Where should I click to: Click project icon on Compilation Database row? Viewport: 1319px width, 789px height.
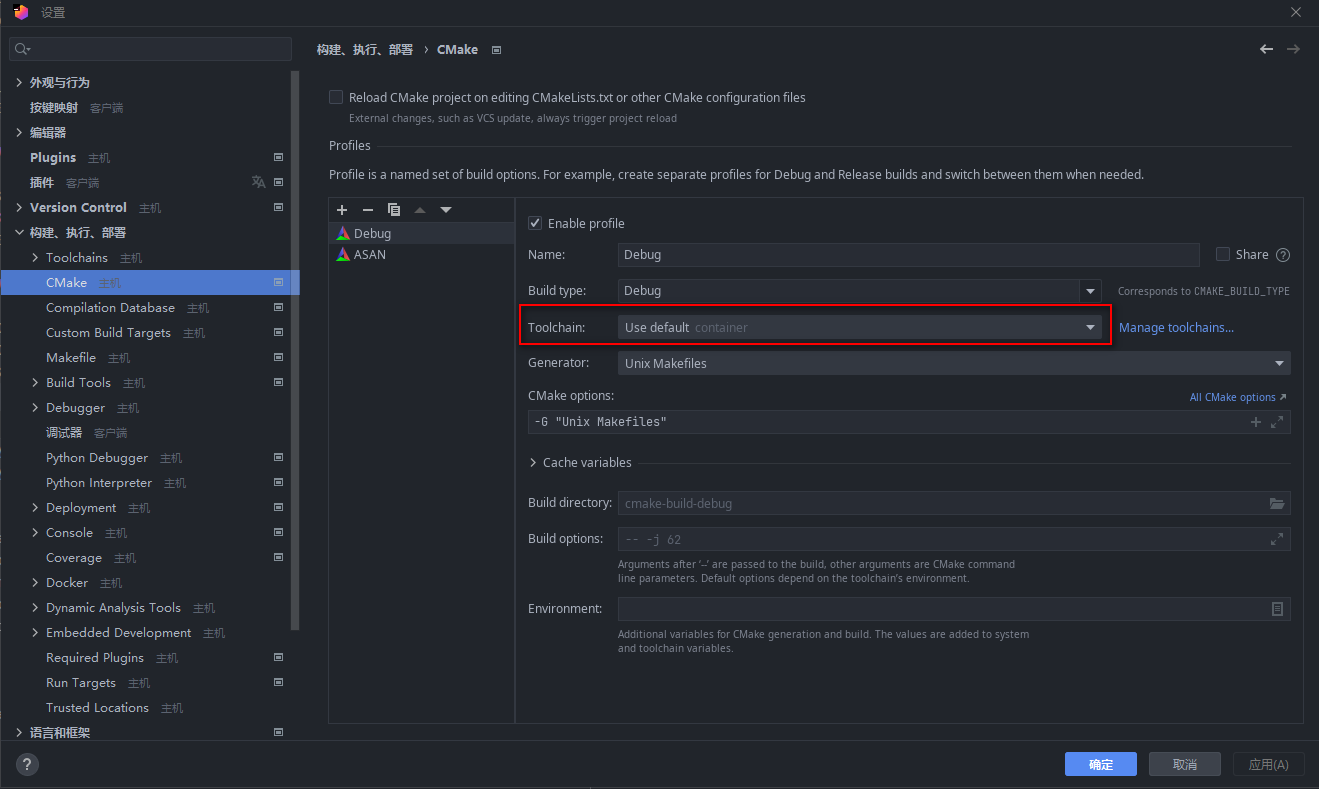(x=279, y=307)
